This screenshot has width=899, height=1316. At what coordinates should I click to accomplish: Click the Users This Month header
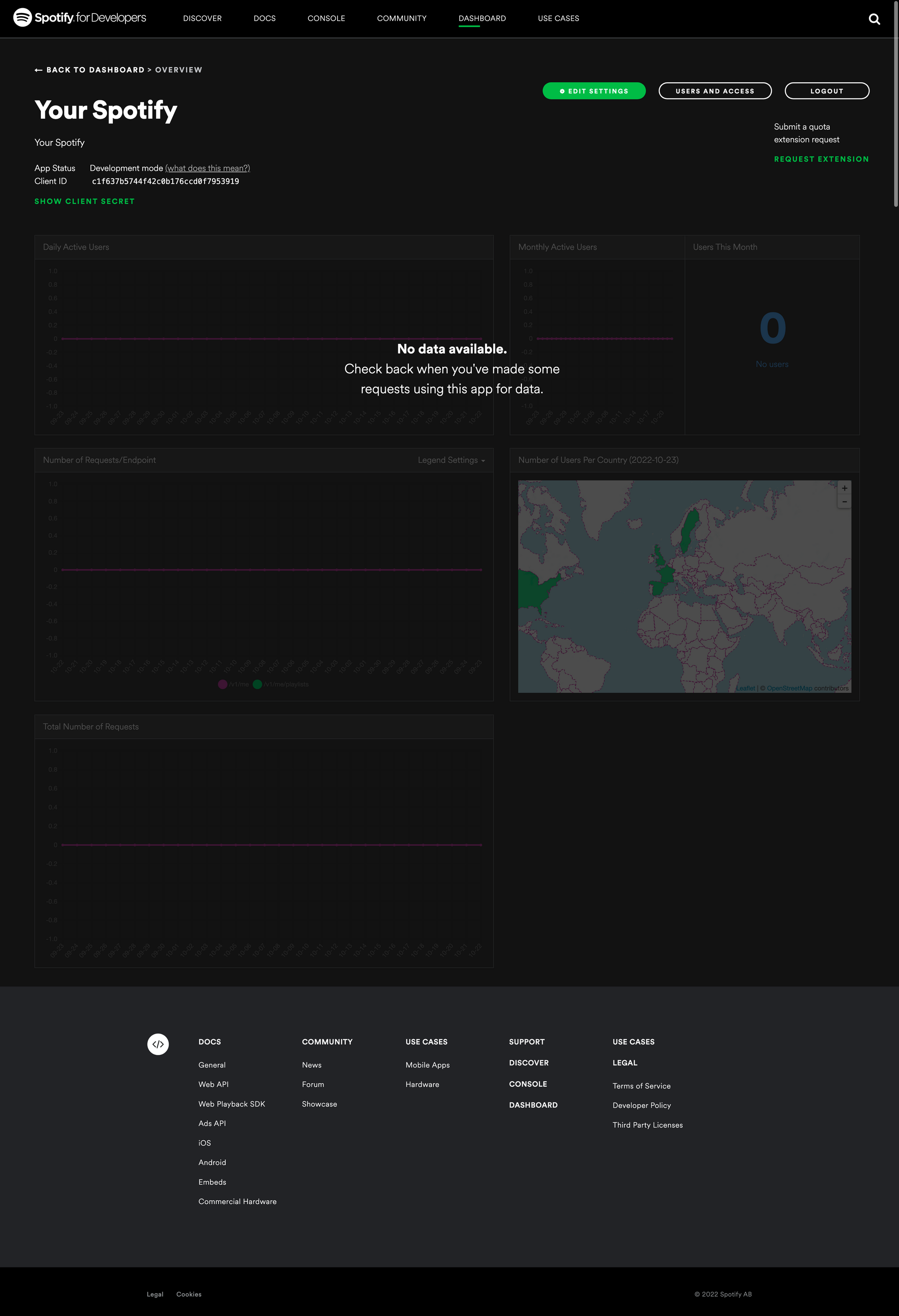pos(725,247)
